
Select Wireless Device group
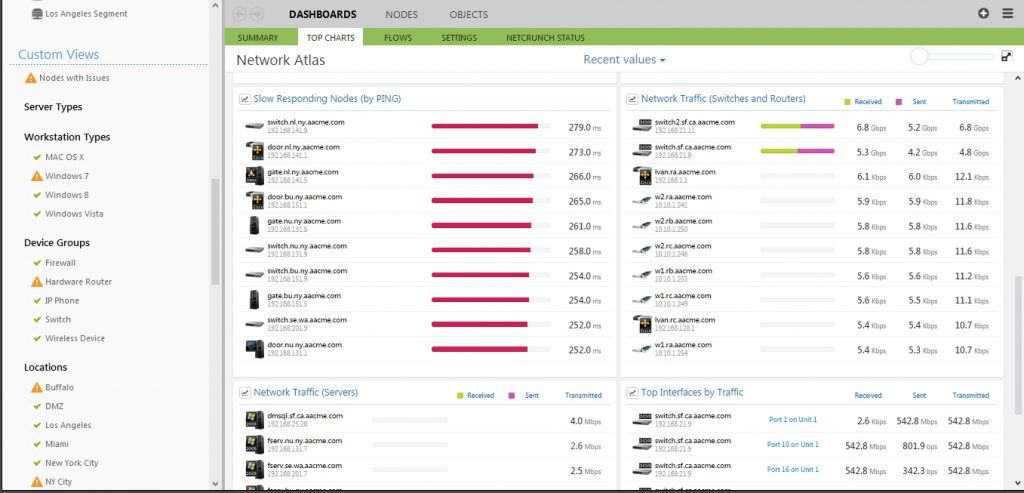click(x=75, y=339)
